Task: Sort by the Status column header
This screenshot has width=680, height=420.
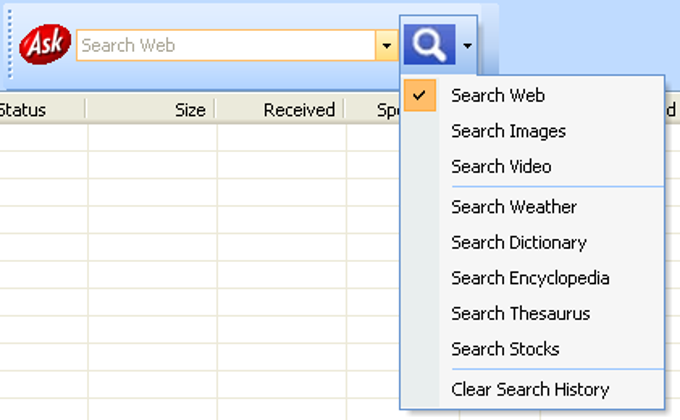Action: (42, 109)
